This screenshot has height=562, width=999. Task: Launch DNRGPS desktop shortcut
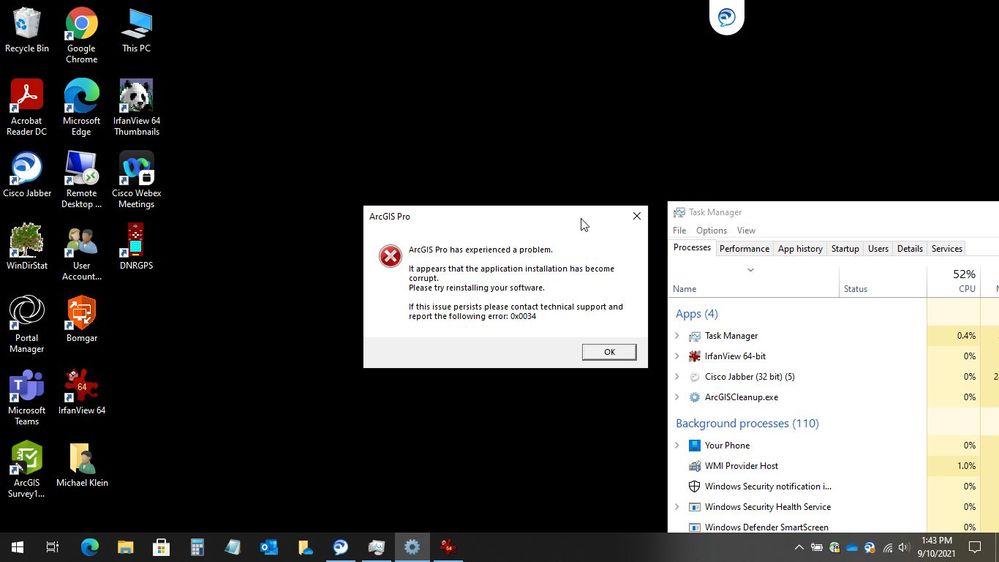coord(136,247)
